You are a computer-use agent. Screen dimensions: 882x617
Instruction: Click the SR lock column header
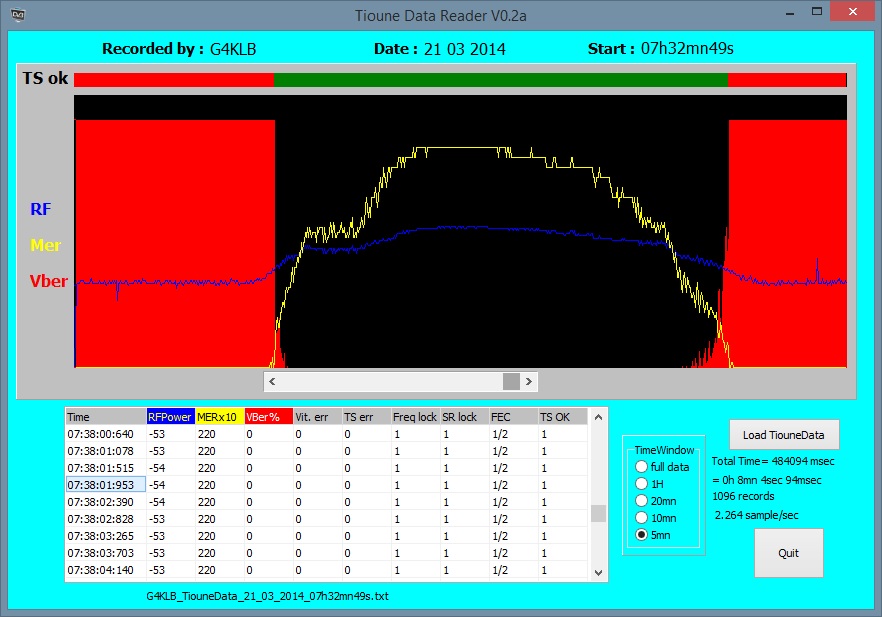[464, 417]
